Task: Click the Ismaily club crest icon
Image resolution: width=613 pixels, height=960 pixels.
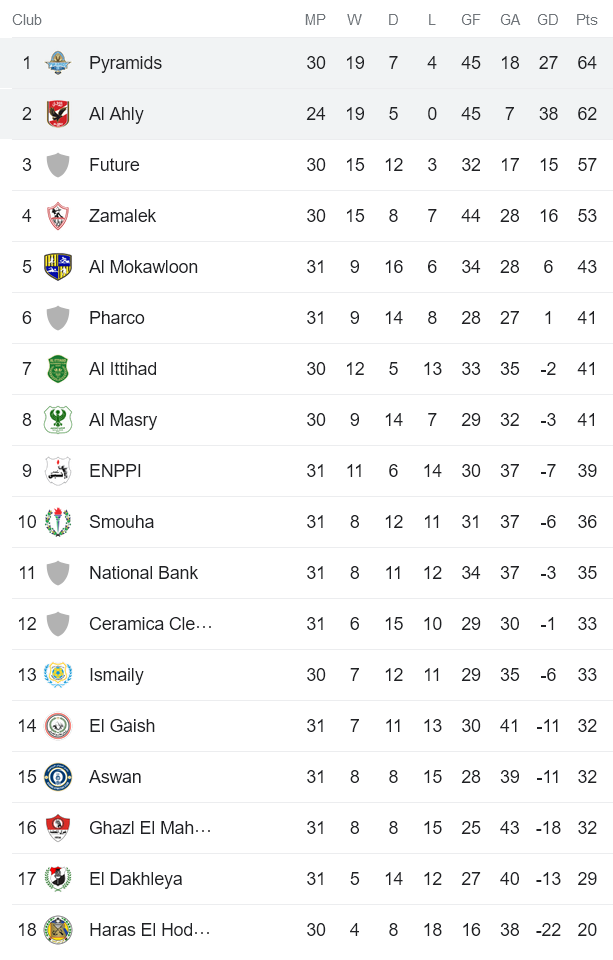Action: 58,675
